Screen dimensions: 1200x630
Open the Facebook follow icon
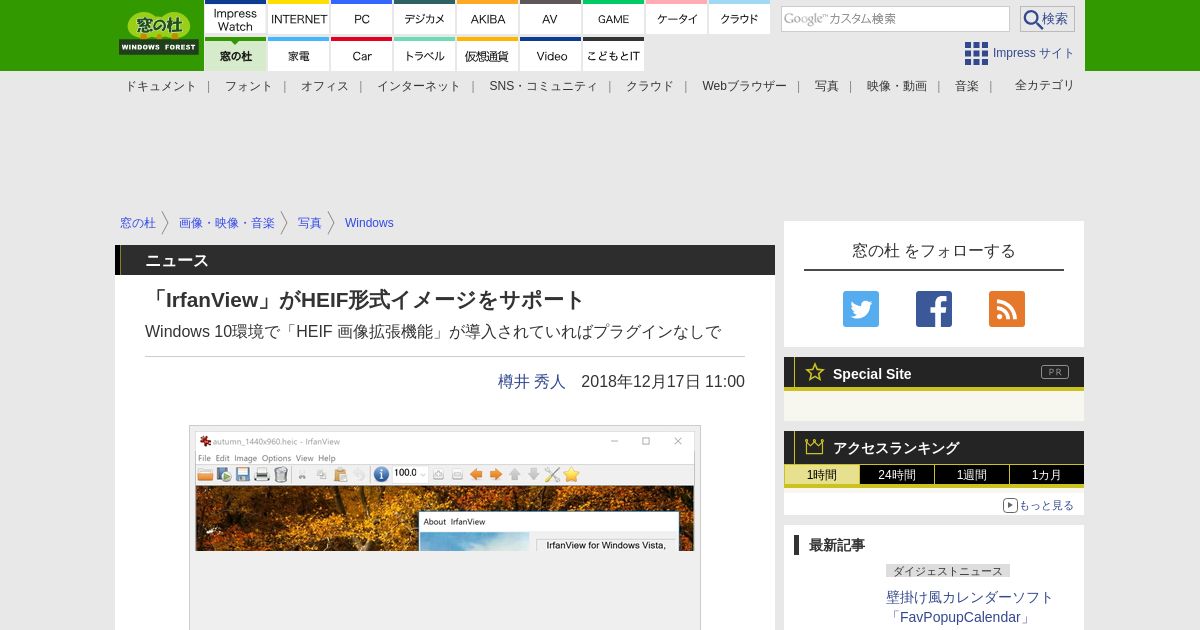(934, 309)
